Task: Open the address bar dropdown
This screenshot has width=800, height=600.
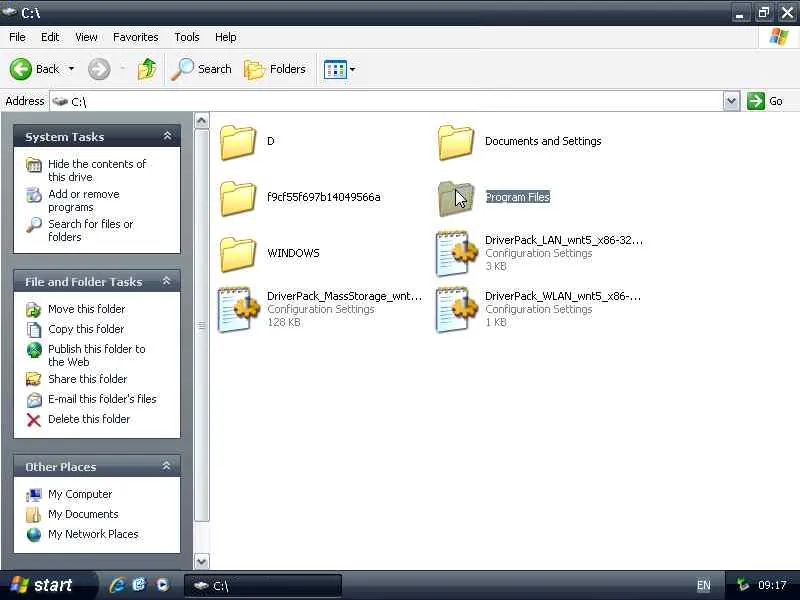Action: tap(731, 101)
